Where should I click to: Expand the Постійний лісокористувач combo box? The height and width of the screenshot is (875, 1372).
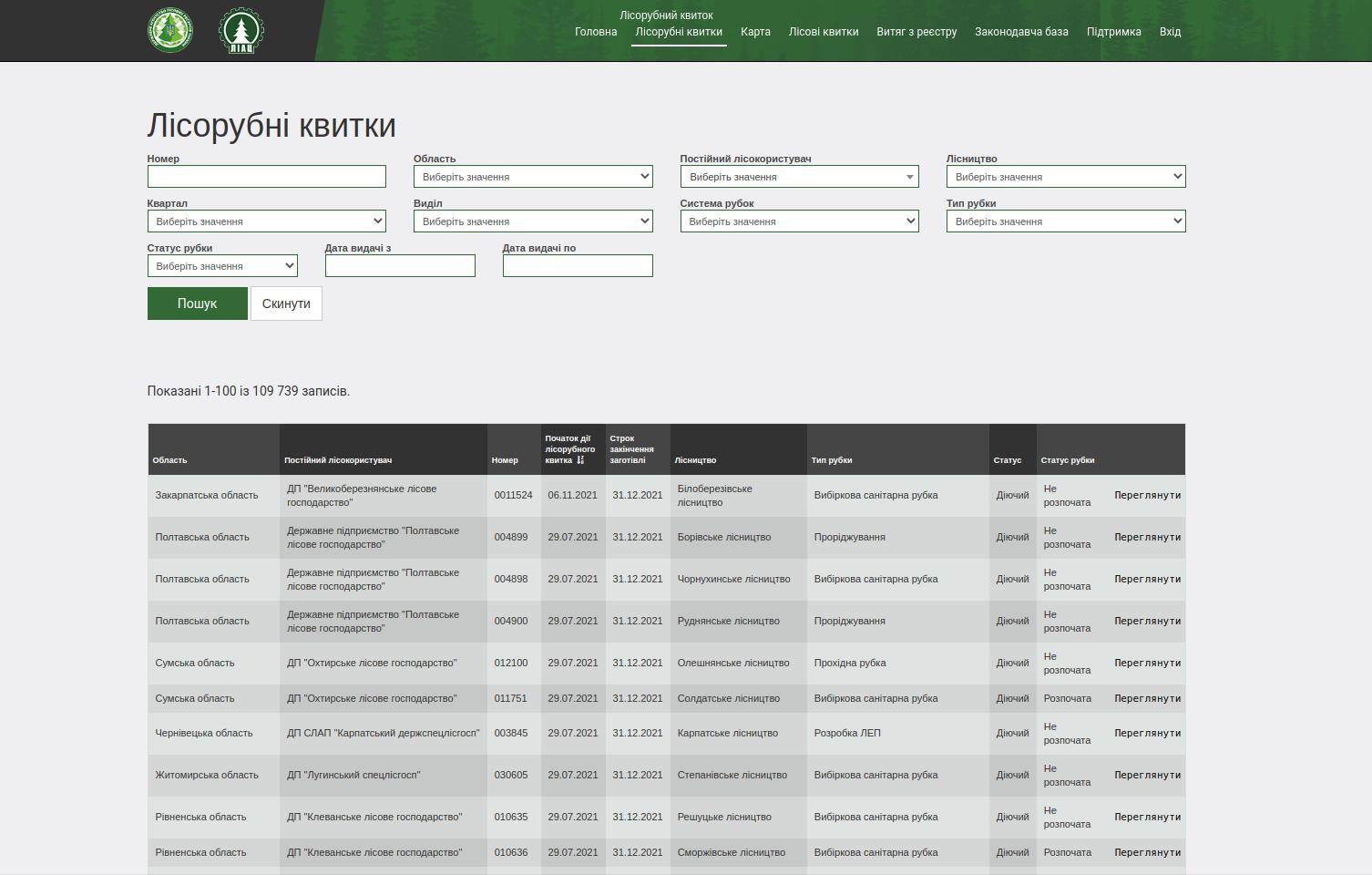(x=799, y=177)
